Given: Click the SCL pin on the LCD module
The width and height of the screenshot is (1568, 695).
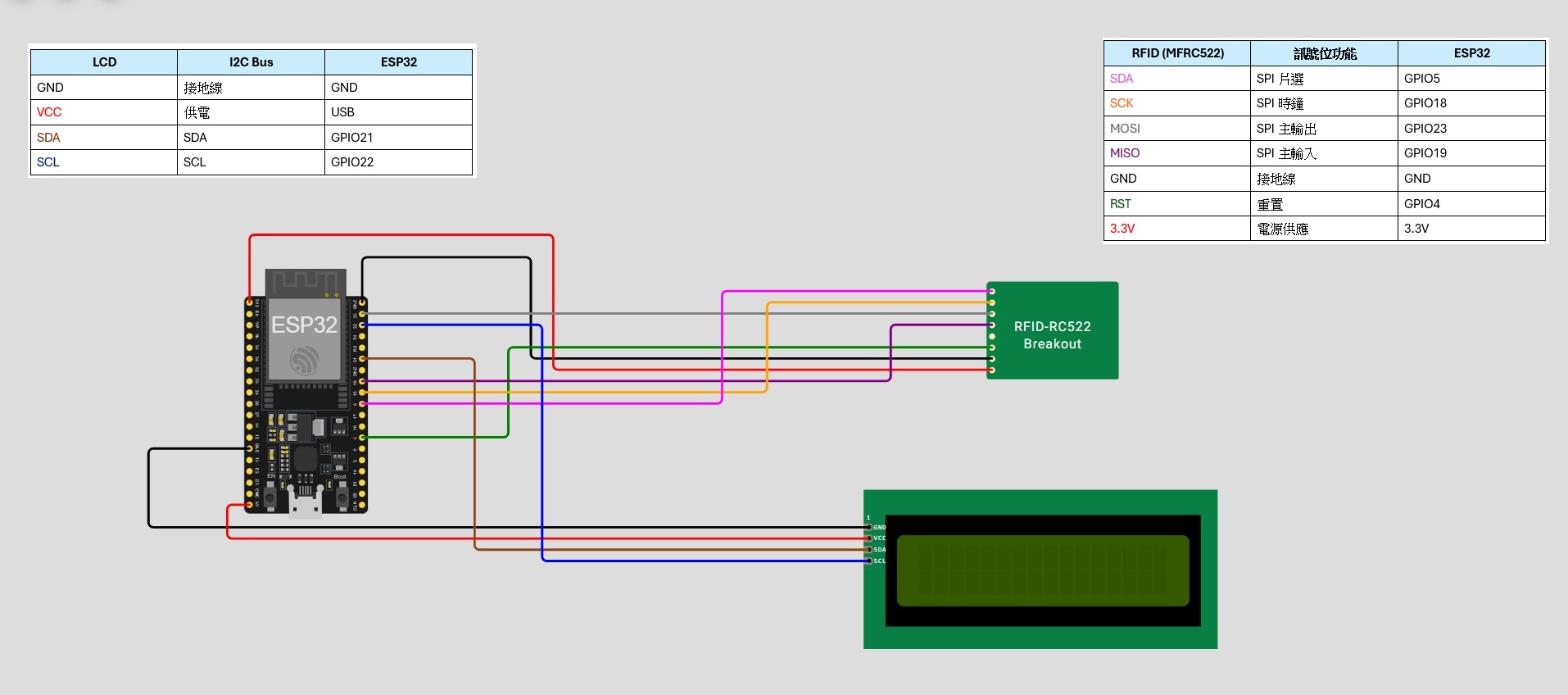Looking at the screenshot, I should [x=869, y=561].
